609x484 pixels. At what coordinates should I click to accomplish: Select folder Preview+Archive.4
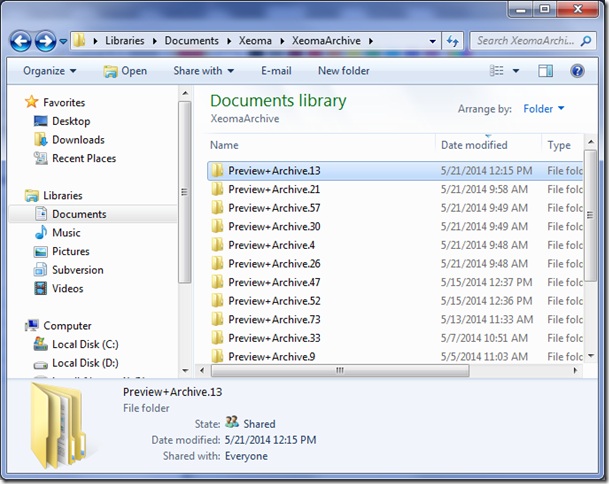395,245
